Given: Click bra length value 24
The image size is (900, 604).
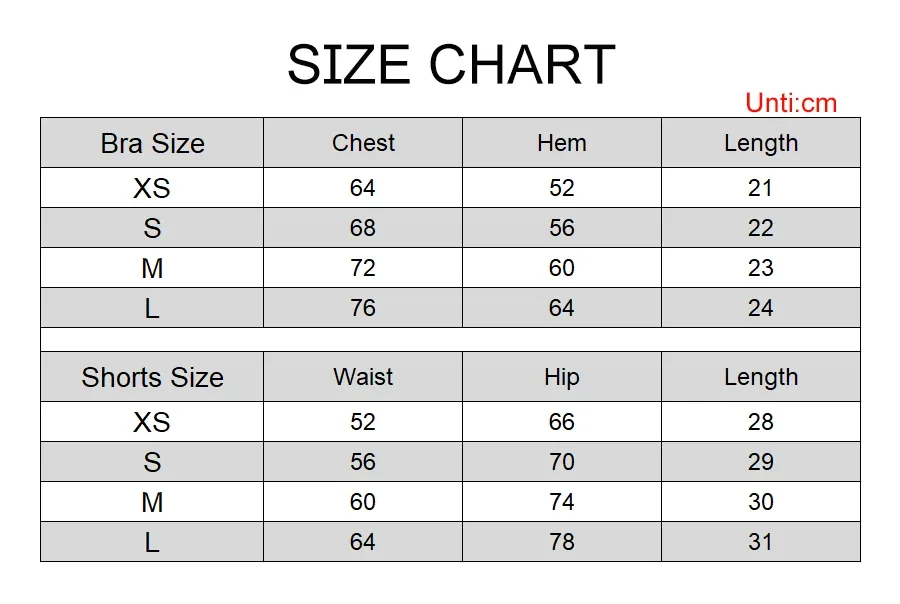Looking at the screenshot, I should point(761,308).
